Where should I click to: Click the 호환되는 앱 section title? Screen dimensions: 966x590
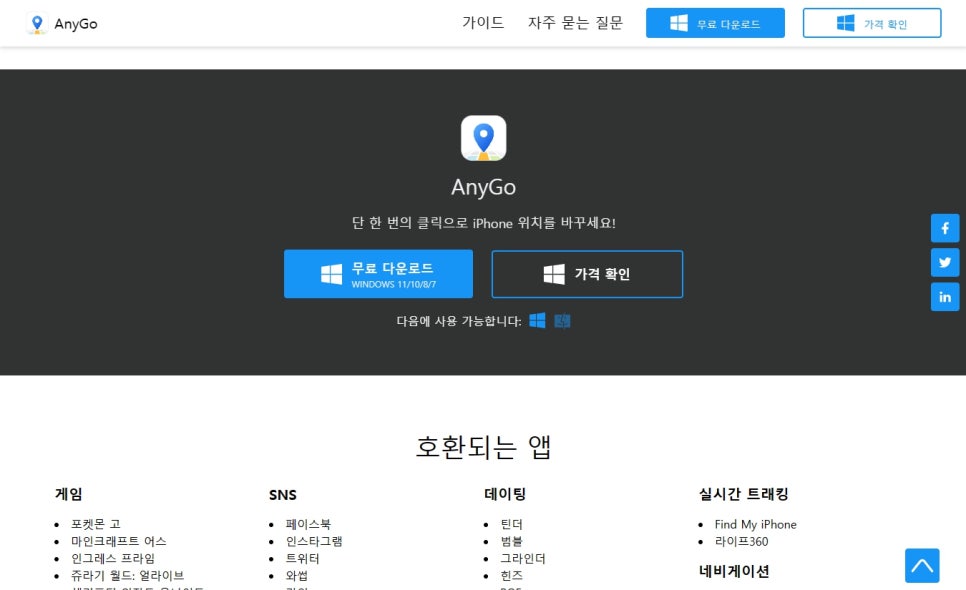pyautogui.click(x=484, y=447)
